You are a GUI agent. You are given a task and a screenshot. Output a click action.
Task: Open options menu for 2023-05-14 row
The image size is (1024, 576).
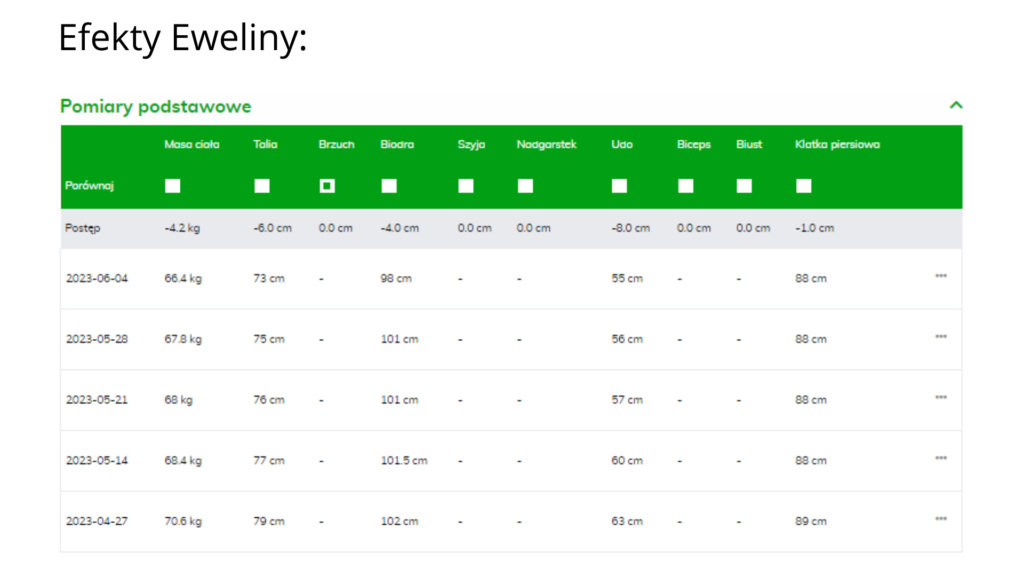point(940,459)
